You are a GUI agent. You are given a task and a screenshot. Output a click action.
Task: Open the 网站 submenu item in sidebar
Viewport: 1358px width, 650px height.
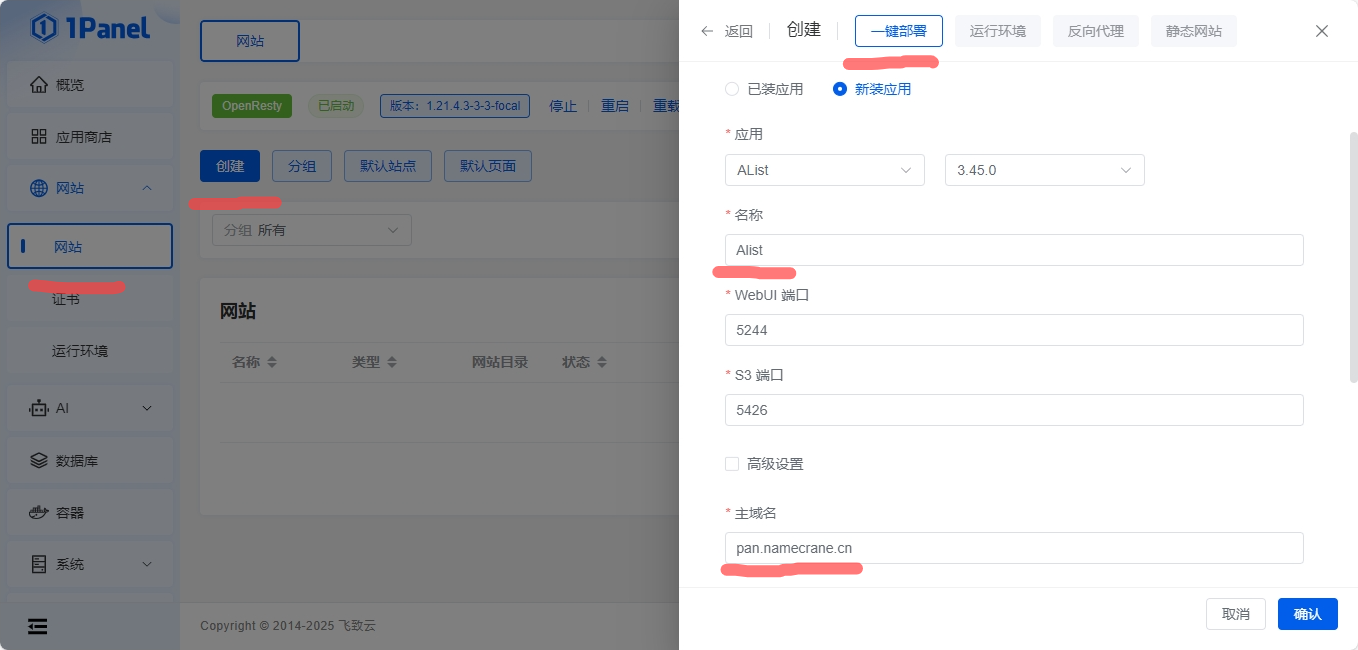coord(90,247)
